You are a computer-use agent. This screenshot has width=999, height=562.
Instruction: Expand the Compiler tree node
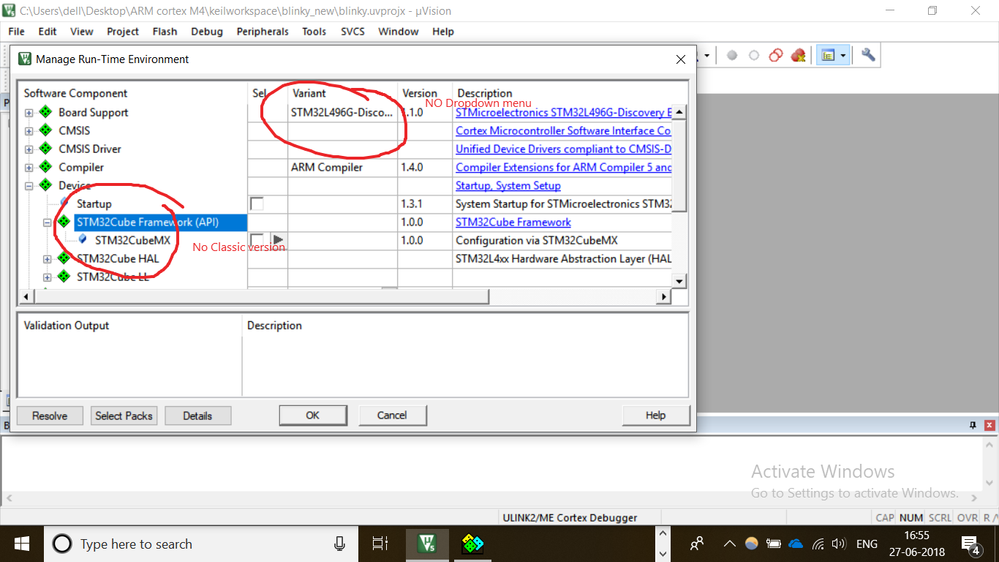point(29,168)
